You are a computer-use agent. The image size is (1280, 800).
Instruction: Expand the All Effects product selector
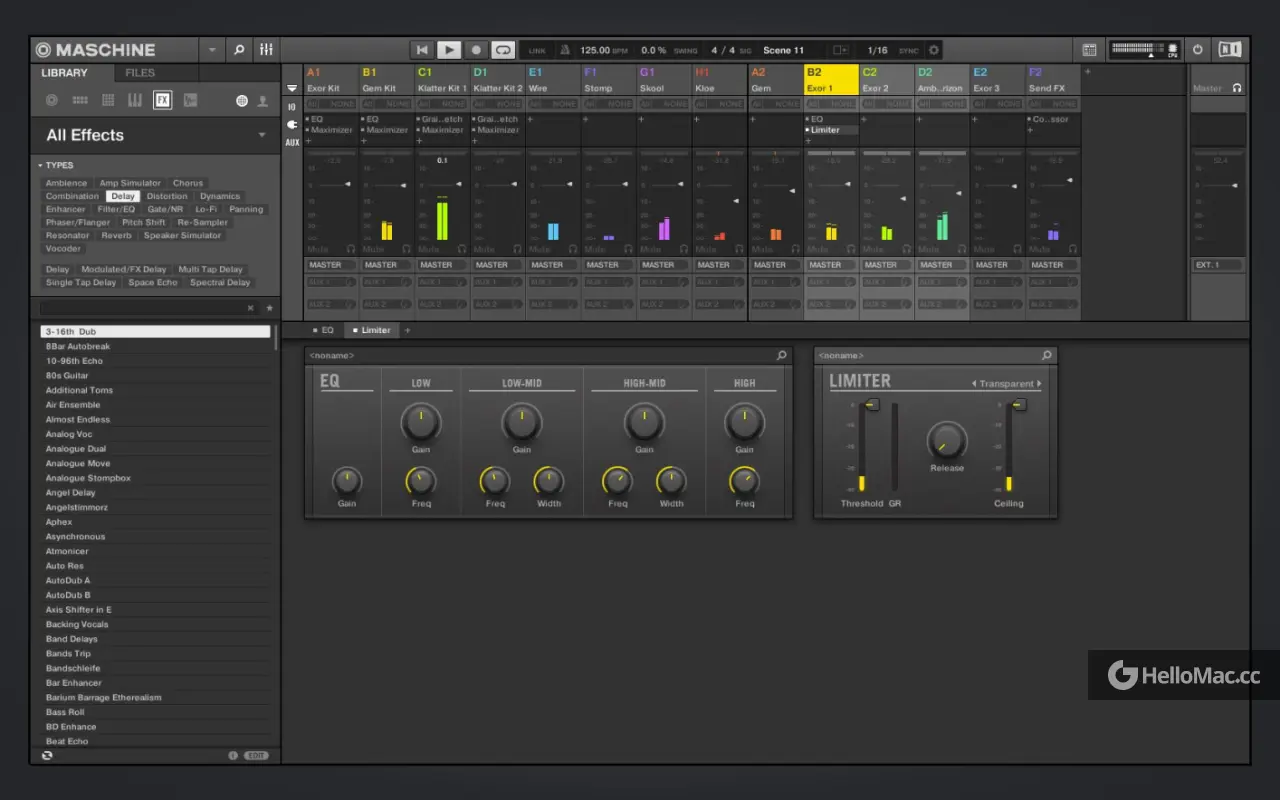[262, 135]
